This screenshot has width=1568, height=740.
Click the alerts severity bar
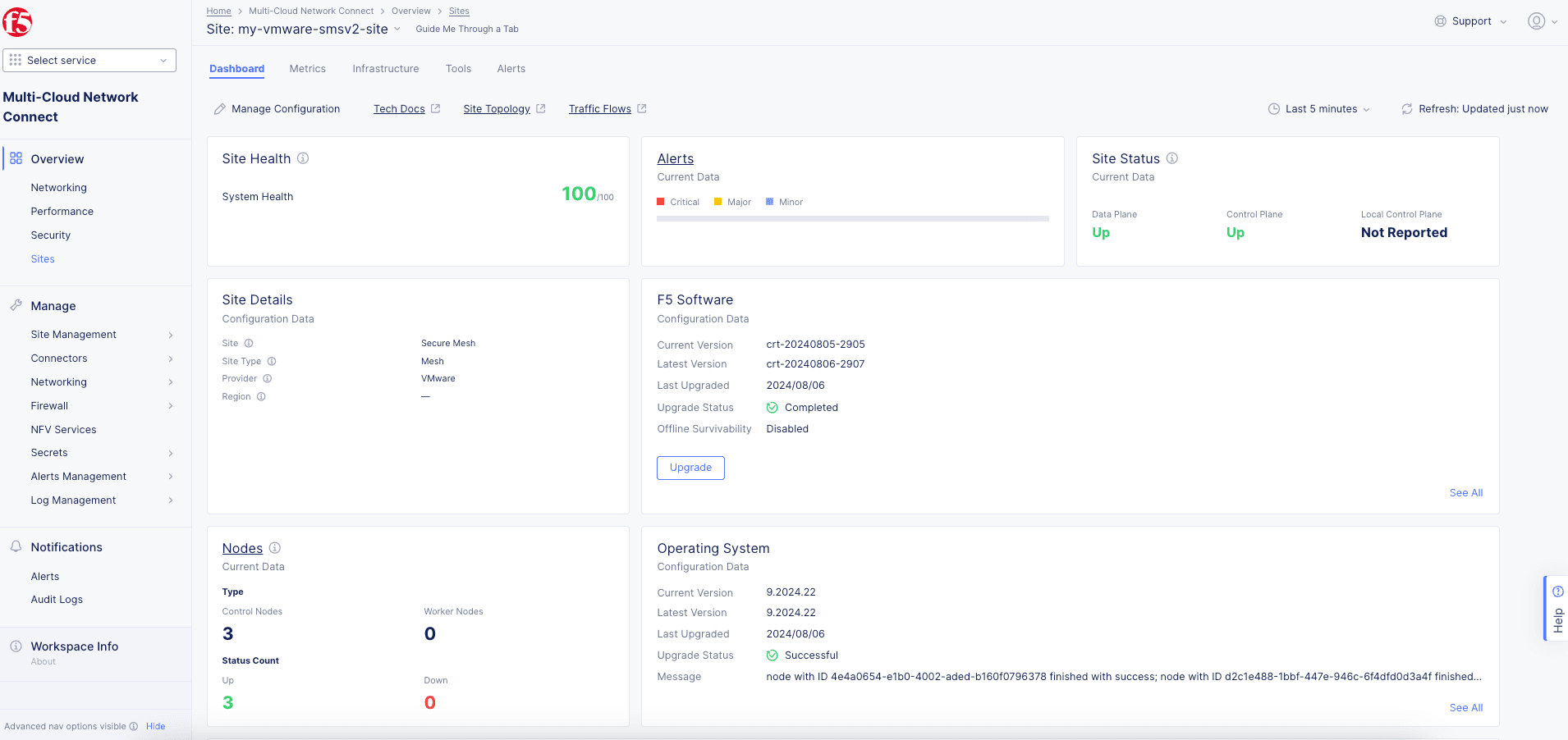tap(853, 219)
